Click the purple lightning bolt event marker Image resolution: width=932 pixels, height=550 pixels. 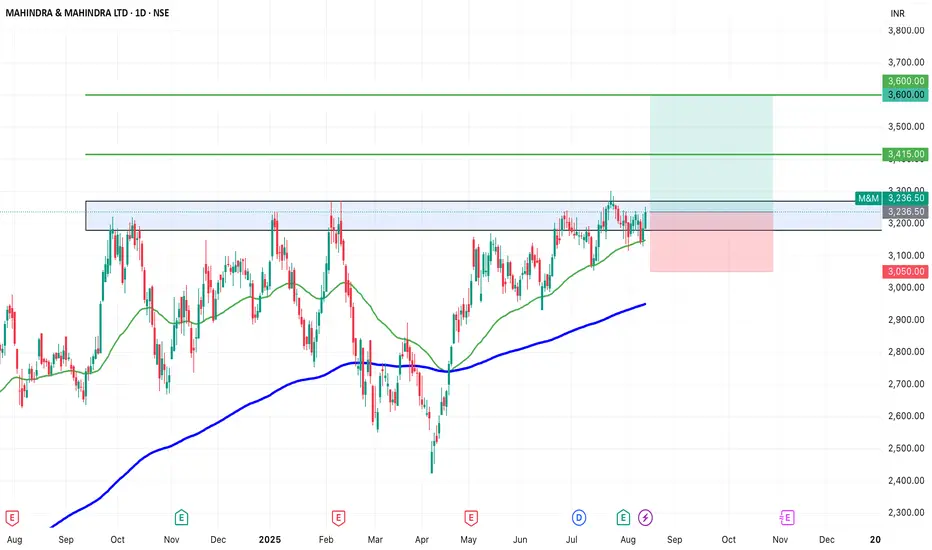pos(645,518)
